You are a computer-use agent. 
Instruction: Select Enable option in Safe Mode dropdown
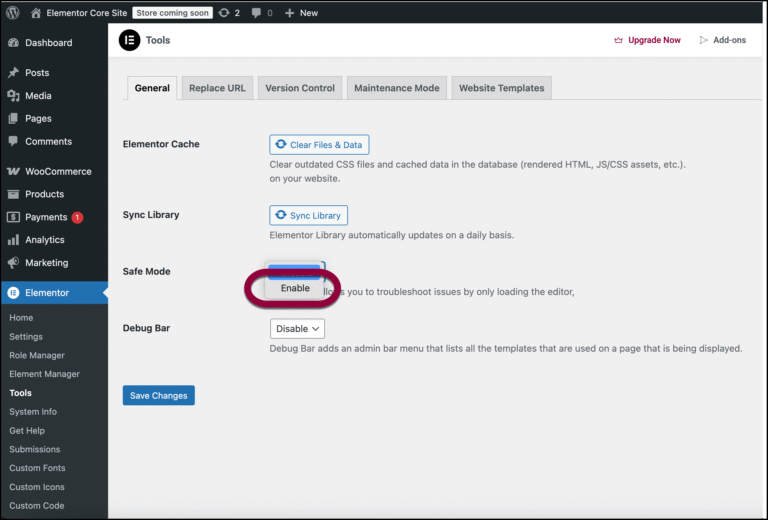point(295,288)
